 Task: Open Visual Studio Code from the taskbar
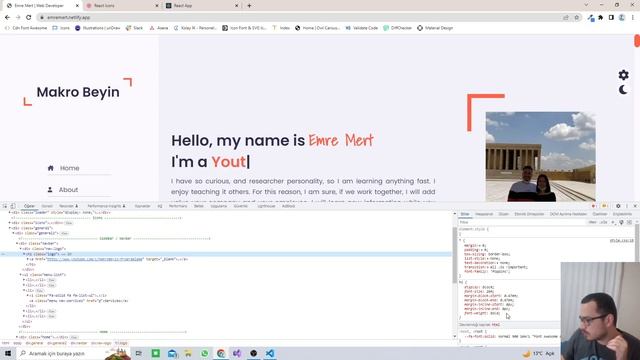pos(270,353)
